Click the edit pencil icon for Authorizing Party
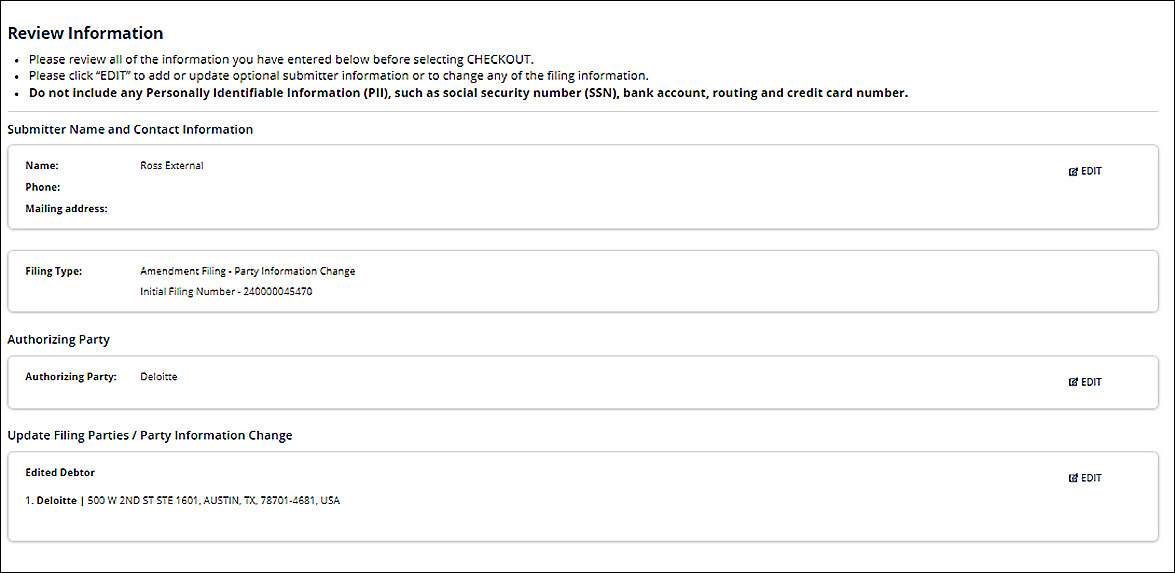This screenshot has height=573, width=1175. (1073, 382)
